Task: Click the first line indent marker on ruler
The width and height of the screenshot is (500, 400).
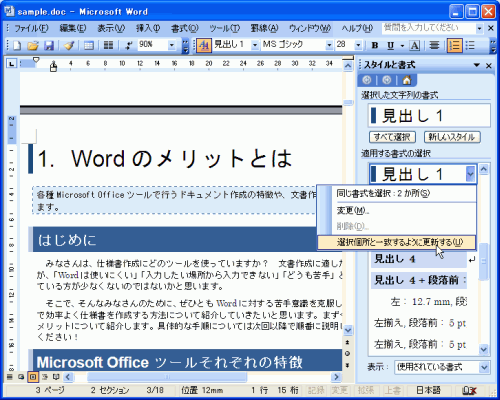Action: [36, 60]
